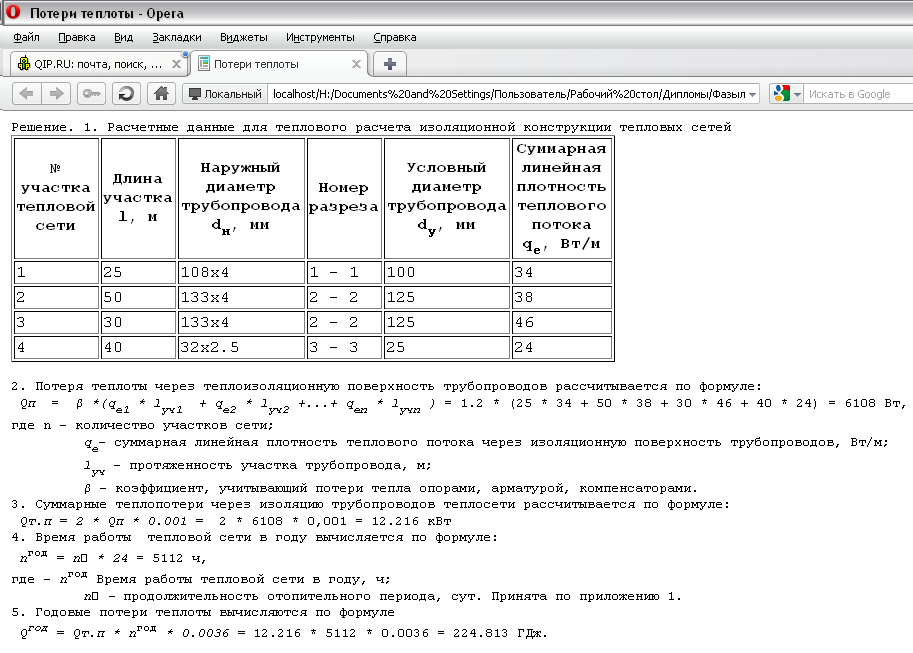913x653 pixels.
Task: Click the '№ участка тепловой сети' header
Action: tap(56, 197)
